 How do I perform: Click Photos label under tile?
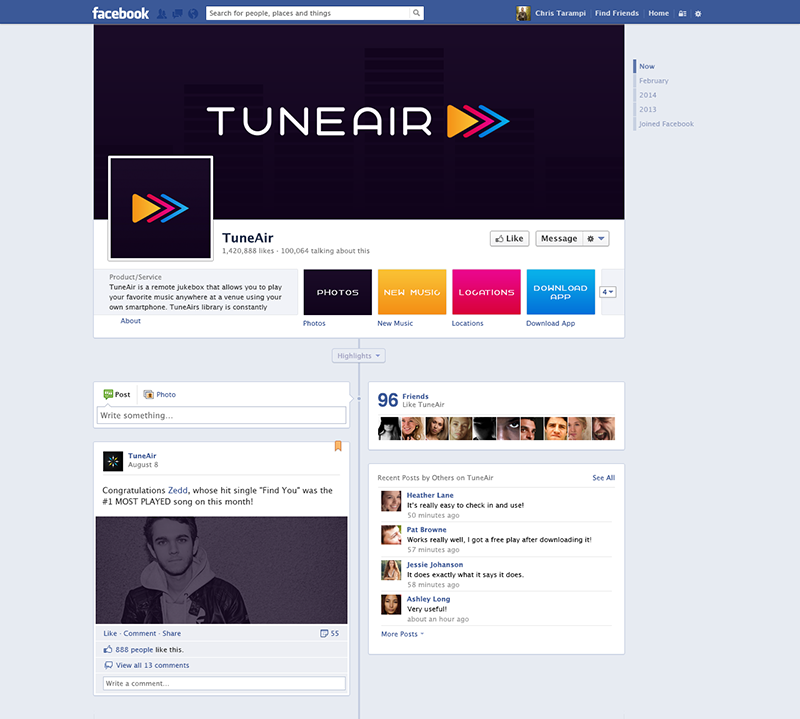[314, 323]
